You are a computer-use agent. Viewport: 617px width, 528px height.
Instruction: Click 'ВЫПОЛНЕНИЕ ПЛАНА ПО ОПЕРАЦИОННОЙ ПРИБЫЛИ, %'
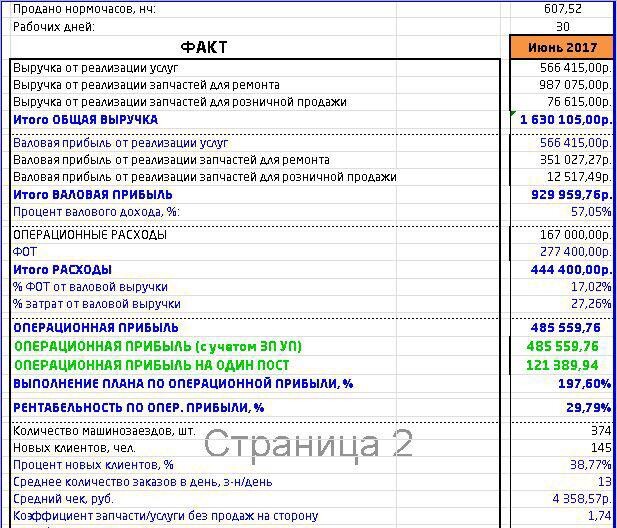tap(183, 384)
